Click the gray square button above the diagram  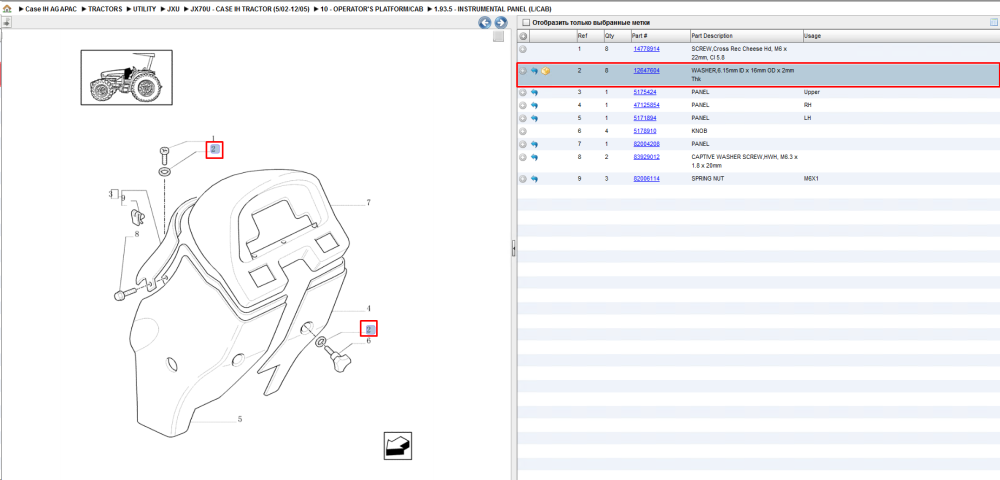tap(499, 36)
